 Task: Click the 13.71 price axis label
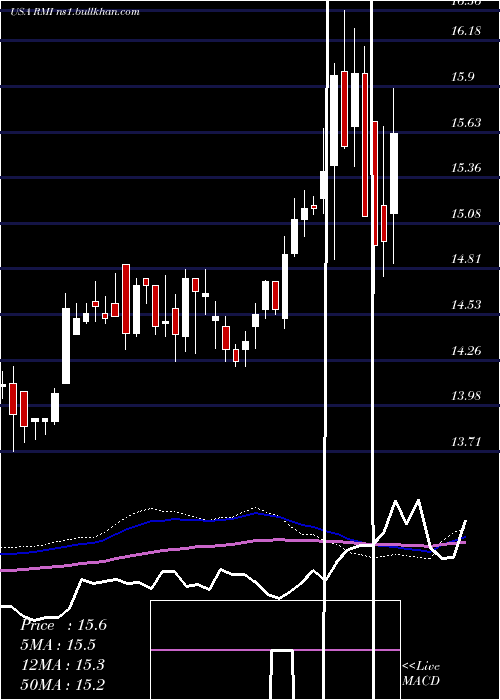466,442
